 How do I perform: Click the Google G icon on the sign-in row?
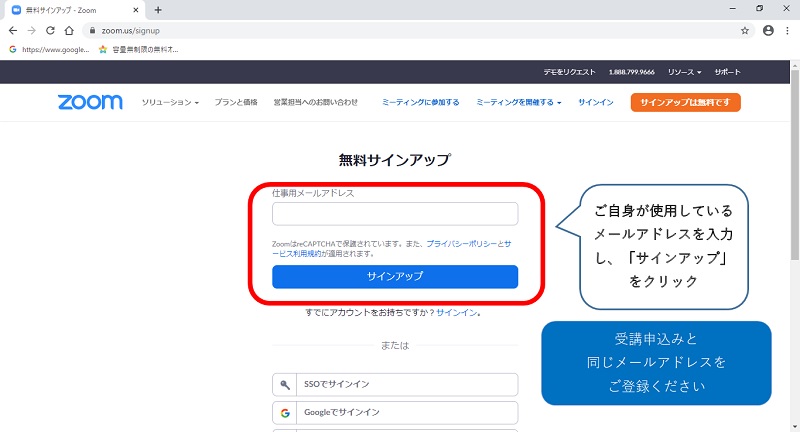coord(285,413)
